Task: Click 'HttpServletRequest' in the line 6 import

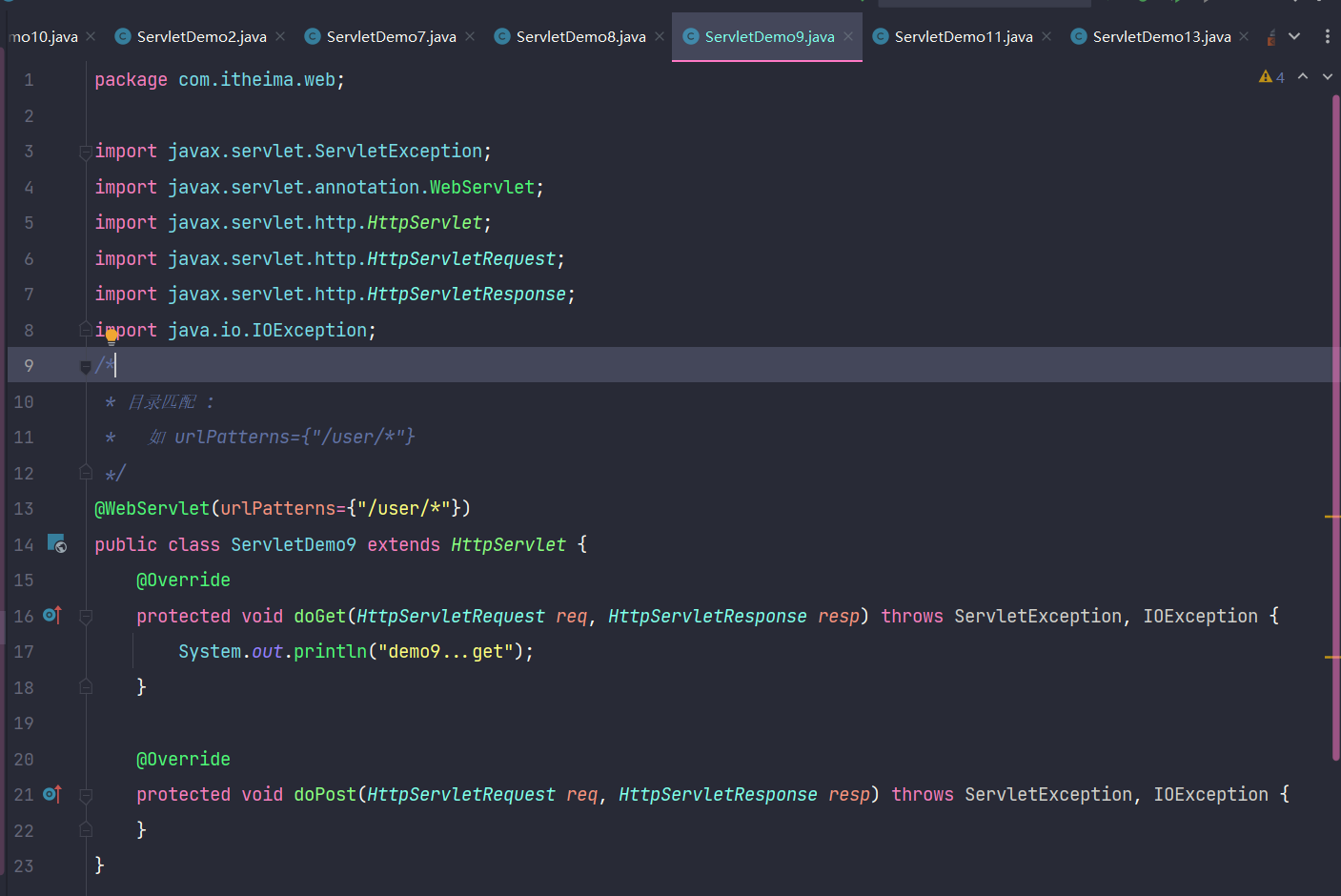Action: tap(461, 259)
